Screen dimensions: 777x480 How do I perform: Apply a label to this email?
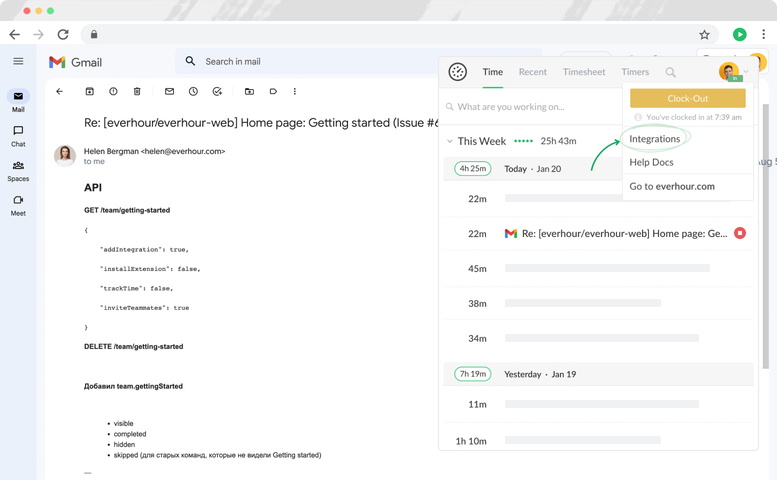click(273, 91)
